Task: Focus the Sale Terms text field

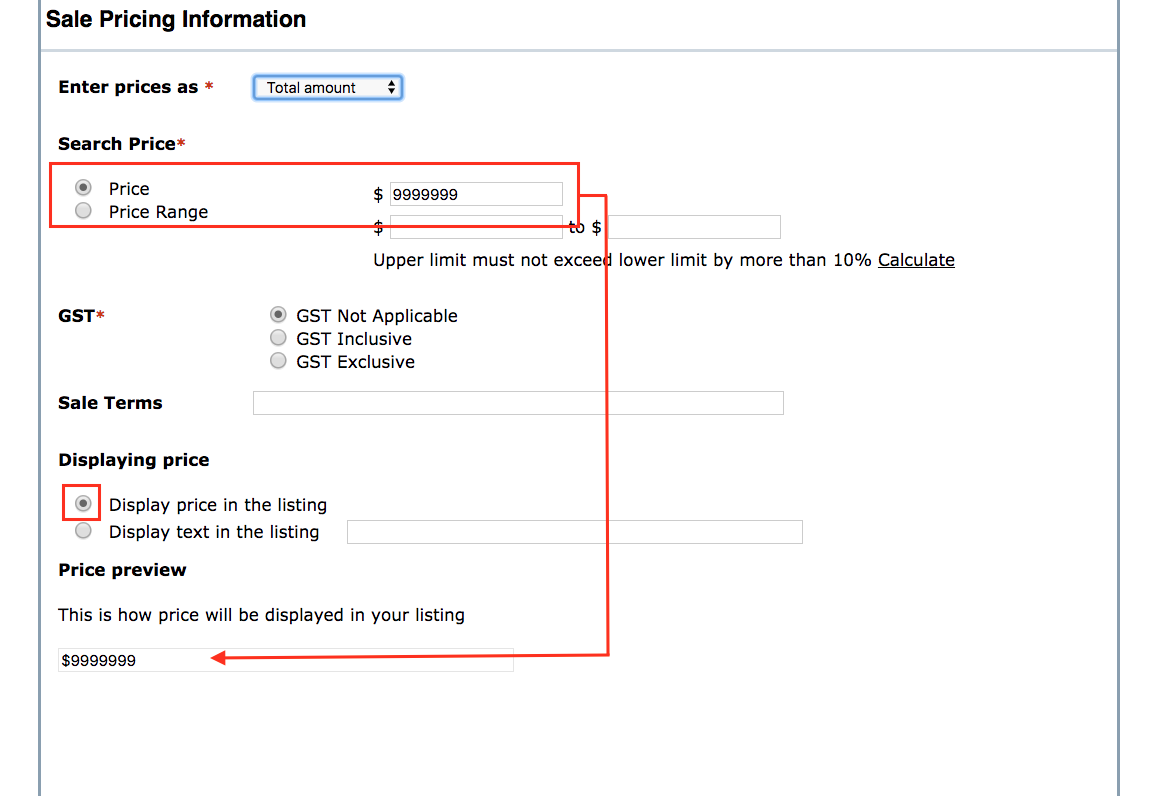Action: pos(518,403)
